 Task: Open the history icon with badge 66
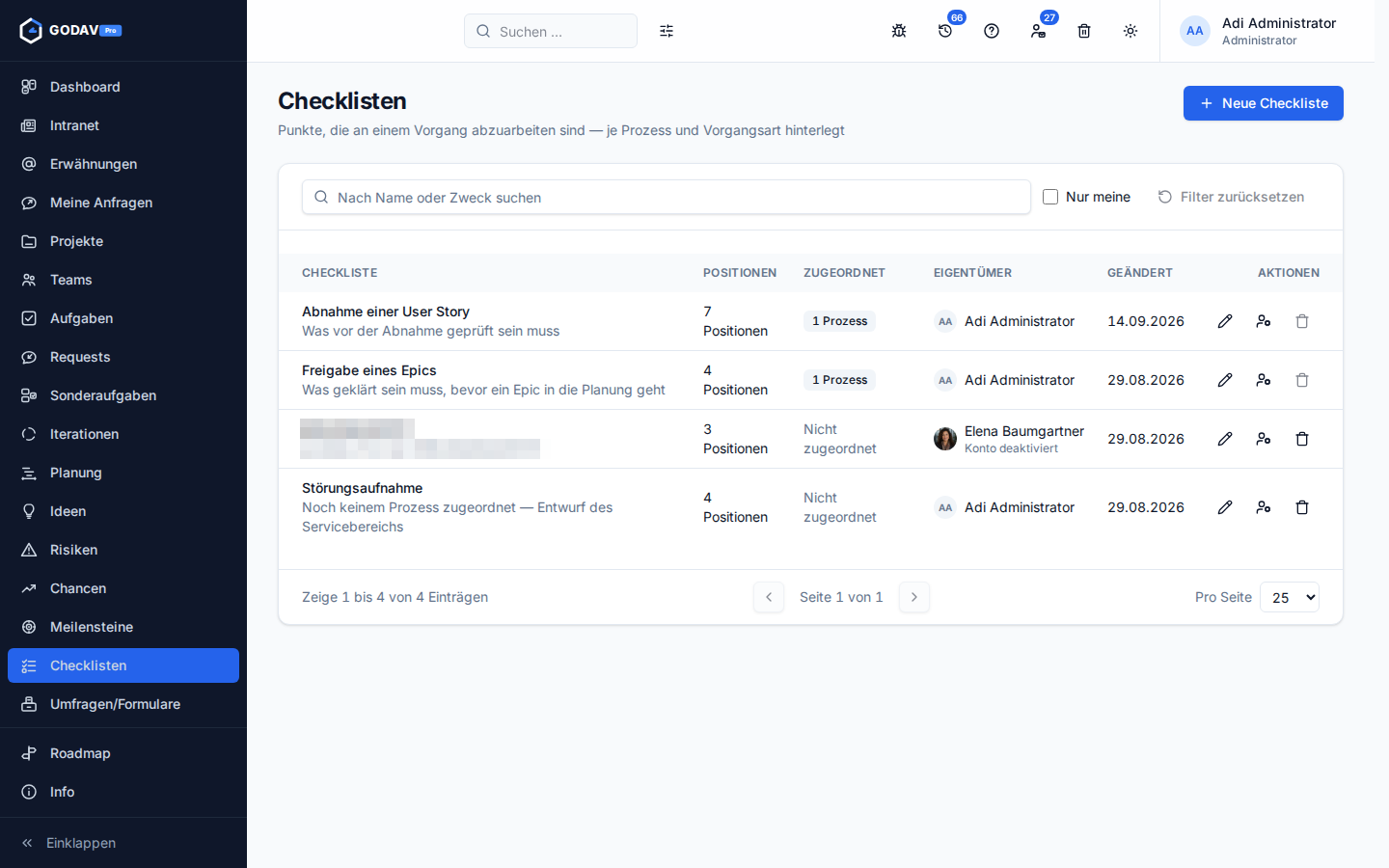pyautogui.click(x=945, y=31)
